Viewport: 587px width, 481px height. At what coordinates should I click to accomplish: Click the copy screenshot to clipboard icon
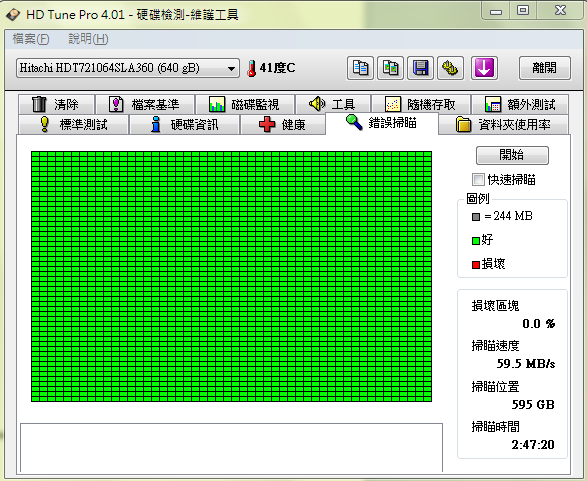(390, 68)
